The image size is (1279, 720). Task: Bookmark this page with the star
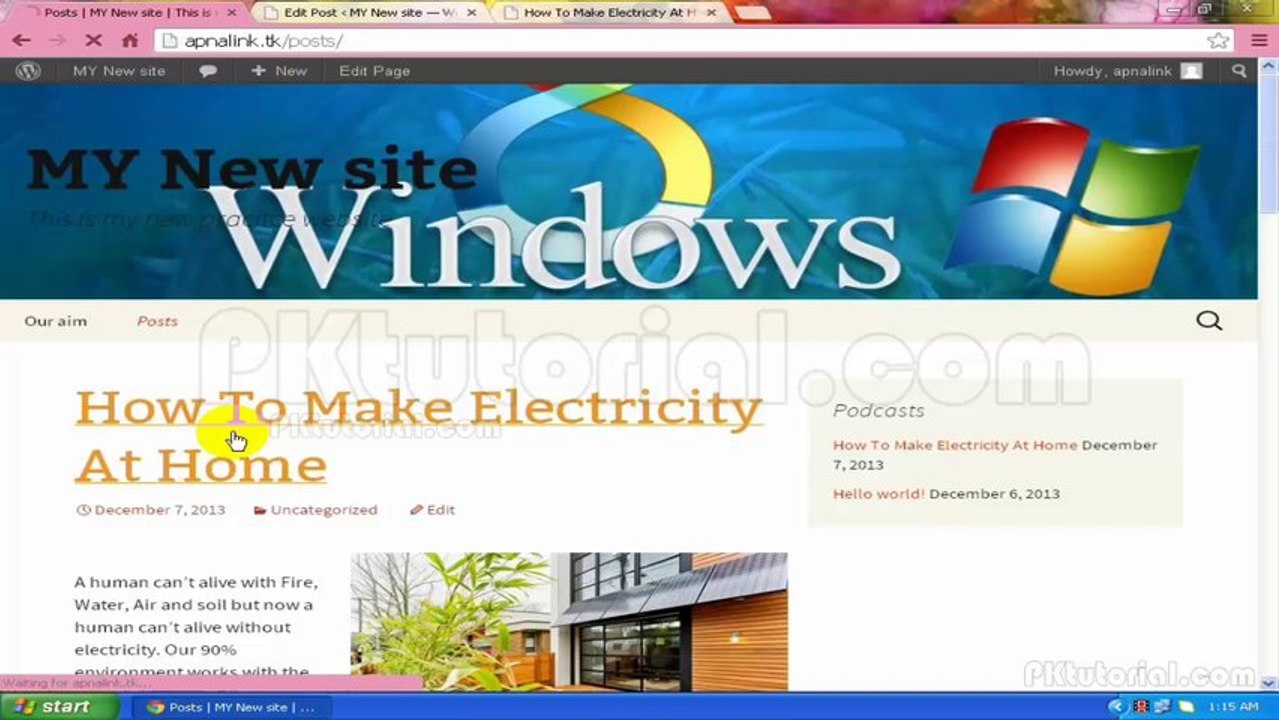(x=1217, y=41)
